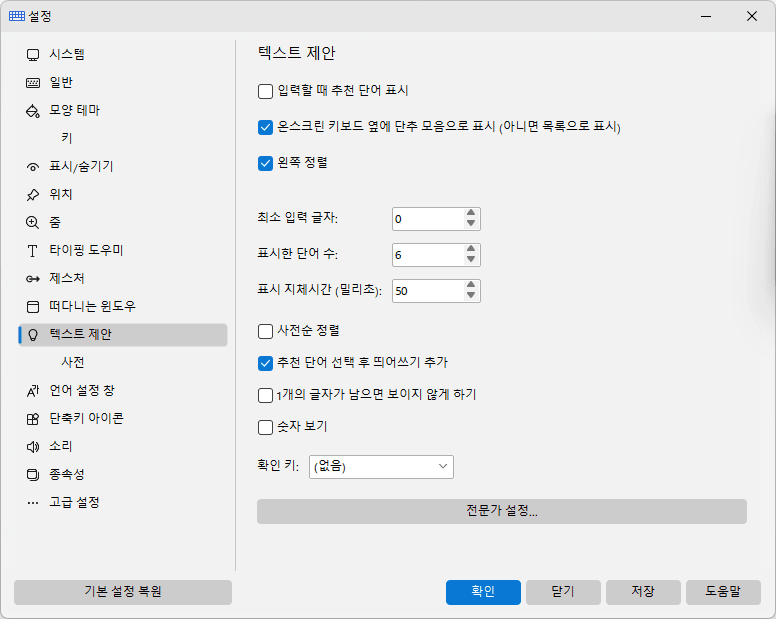Click the 고급 설정 ellipsis icon
This screenshot has width=776, height=619.
tap(33, 503)
